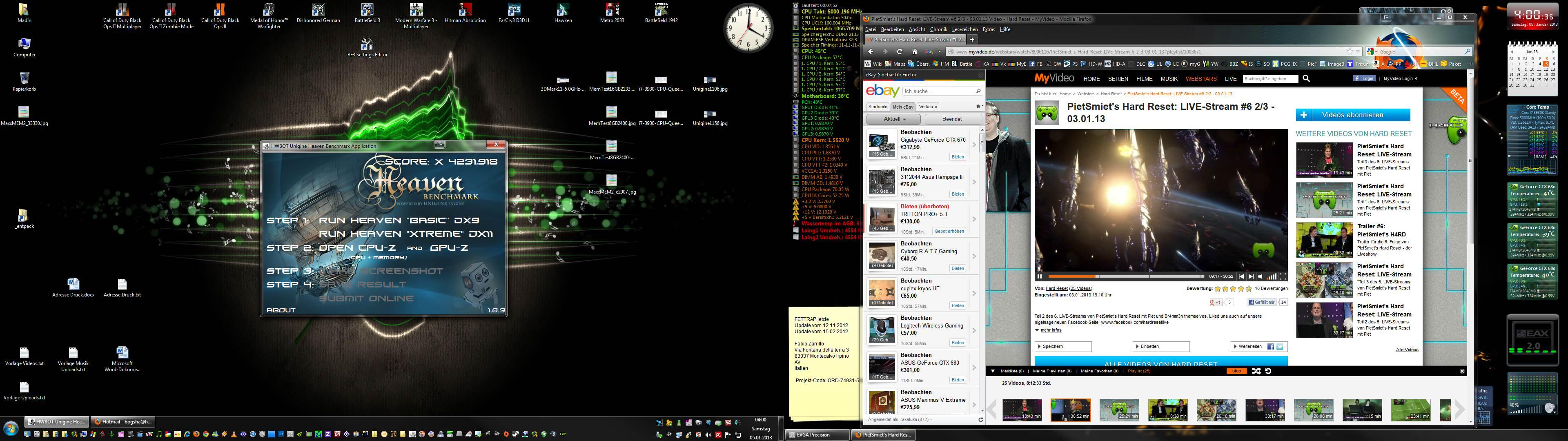1568x441 pixels.
Task: Collapse playlist bar with triangle
Action: tap(993, 371)
